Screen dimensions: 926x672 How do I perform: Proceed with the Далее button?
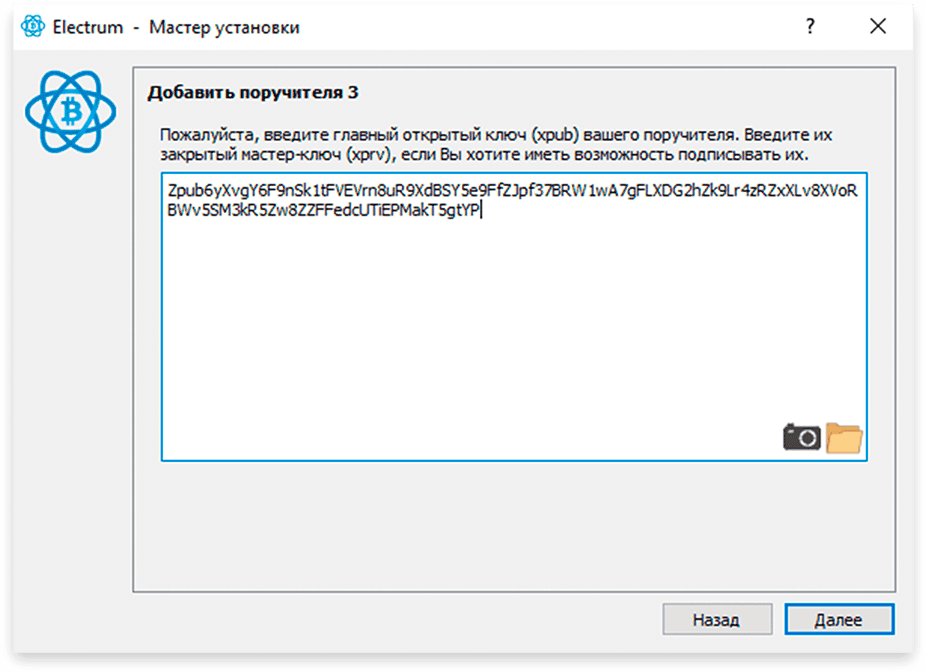coord(839,619)
